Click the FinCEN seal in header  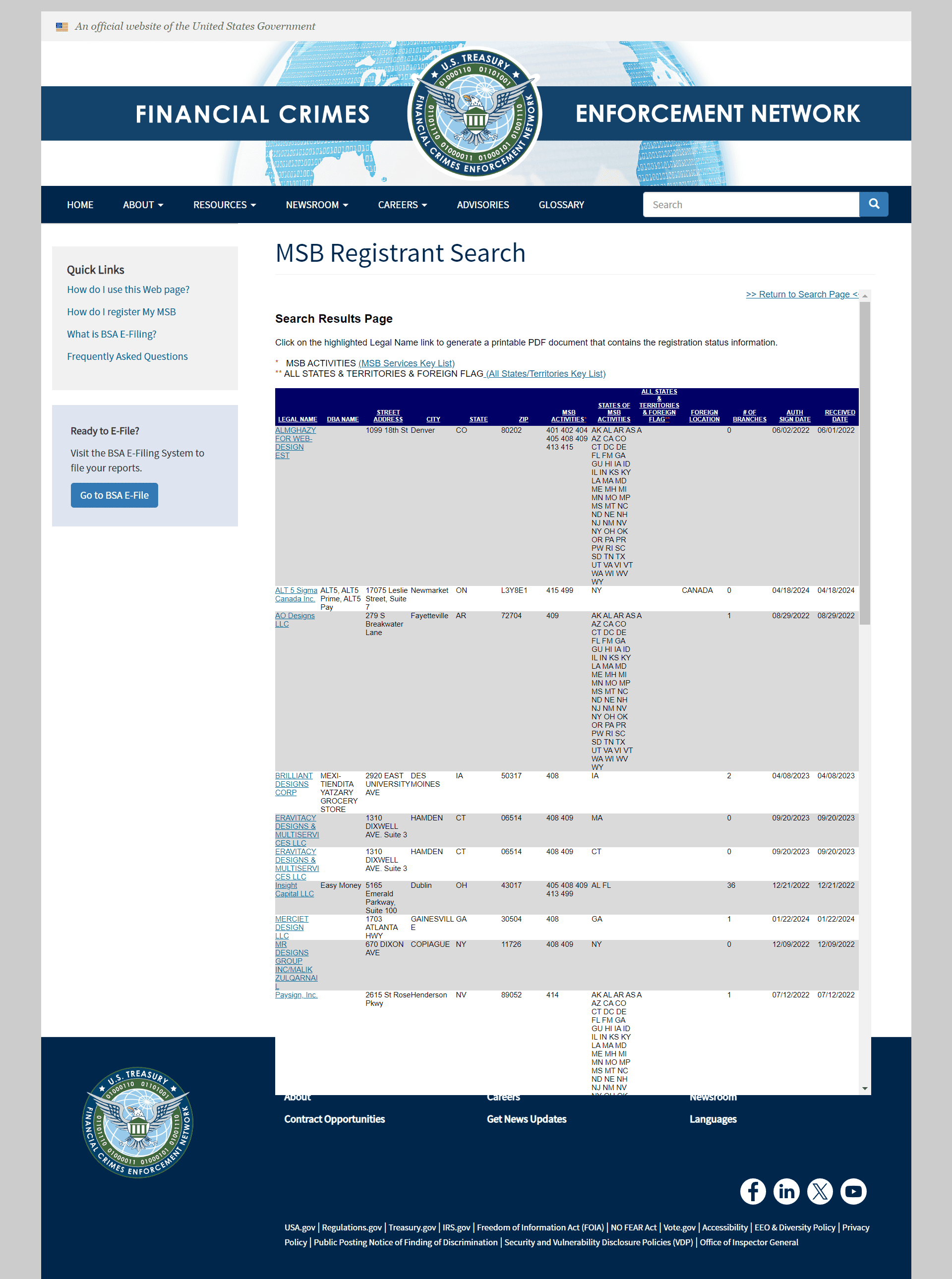[x=475, y=113]
